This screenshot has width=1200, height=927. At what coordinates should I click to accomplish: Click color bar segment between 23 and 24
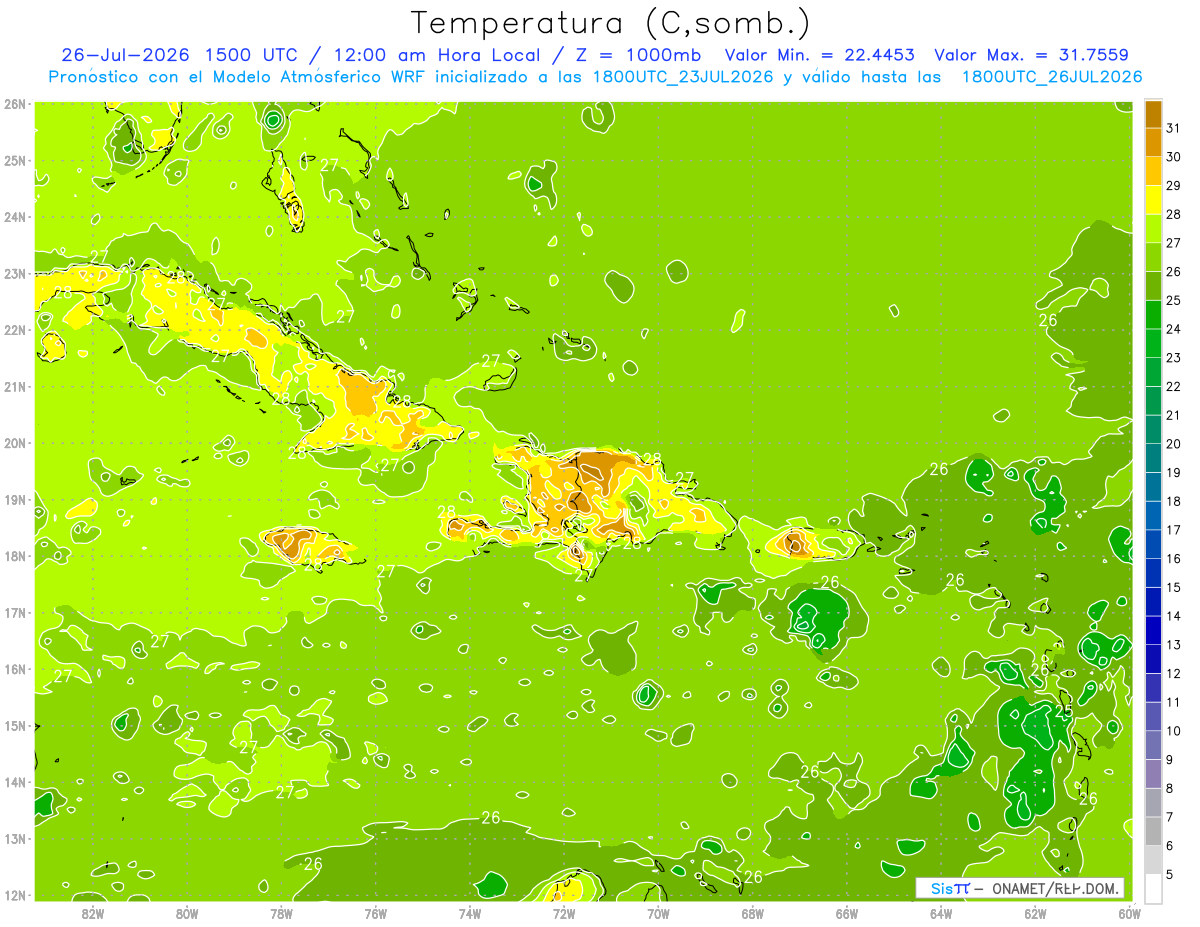[x=1153, y=344]
